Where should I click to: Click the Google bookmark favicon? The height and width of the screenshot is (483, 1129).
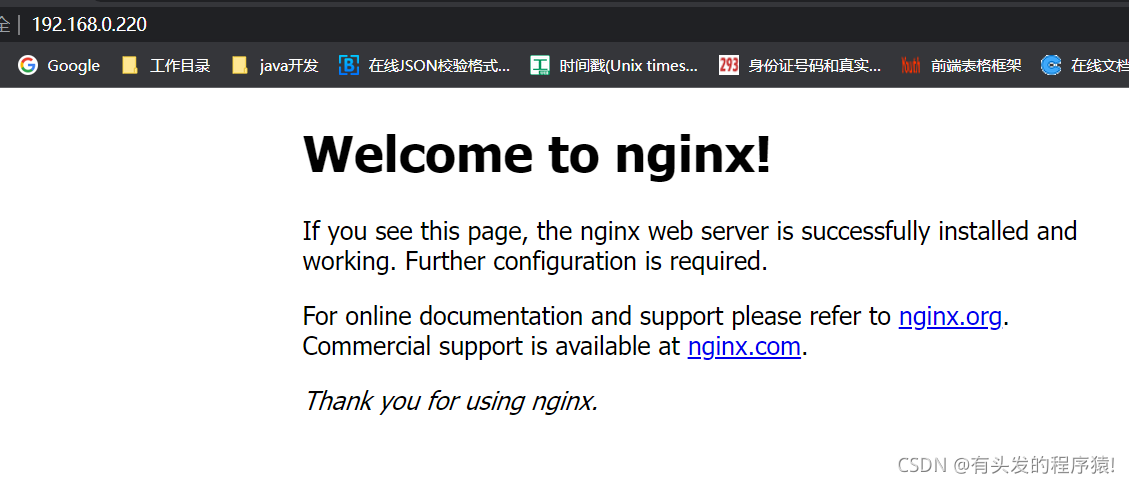27,66
